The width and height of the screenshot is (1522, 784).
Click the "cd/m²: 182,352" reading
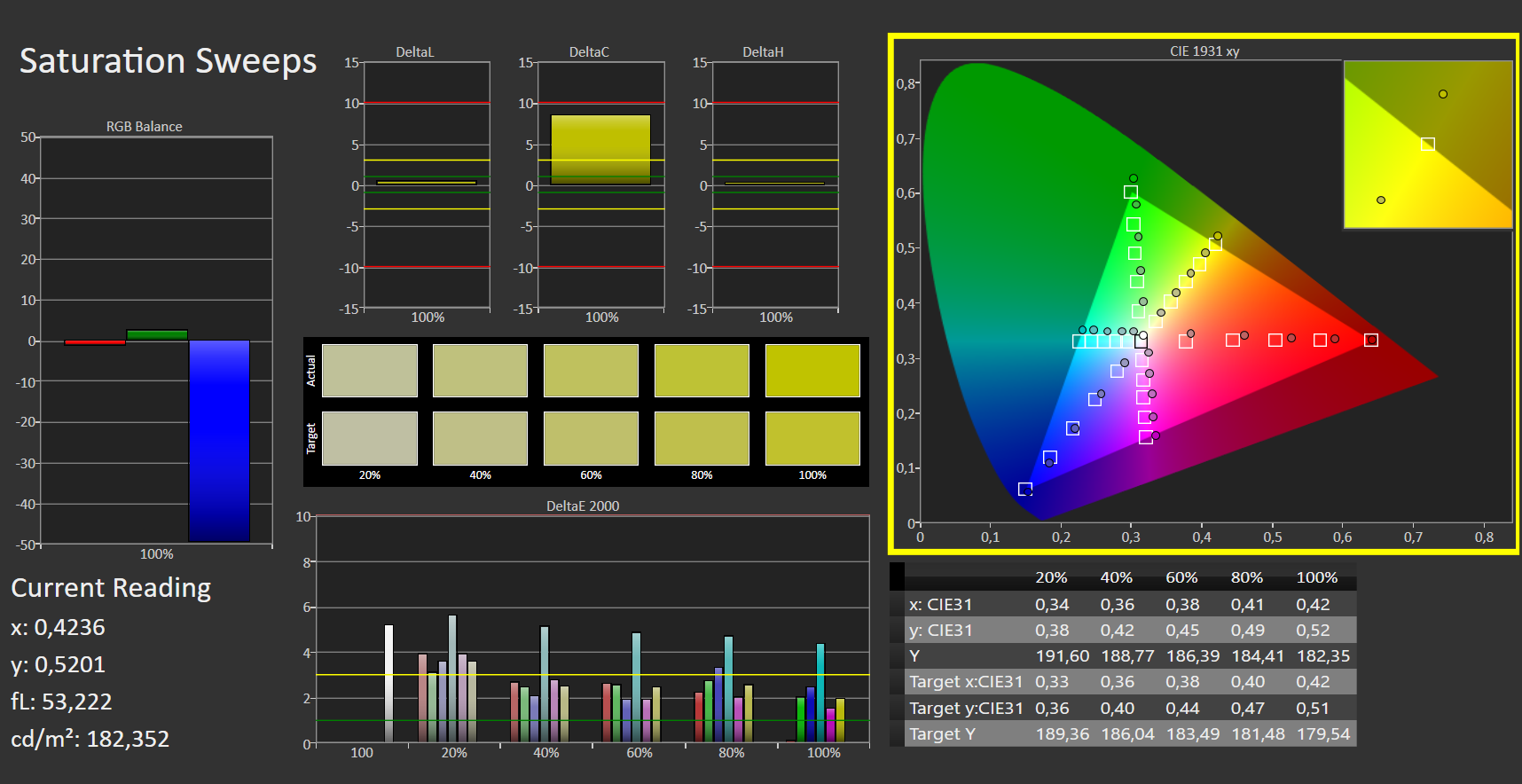(x=90, y=739)
